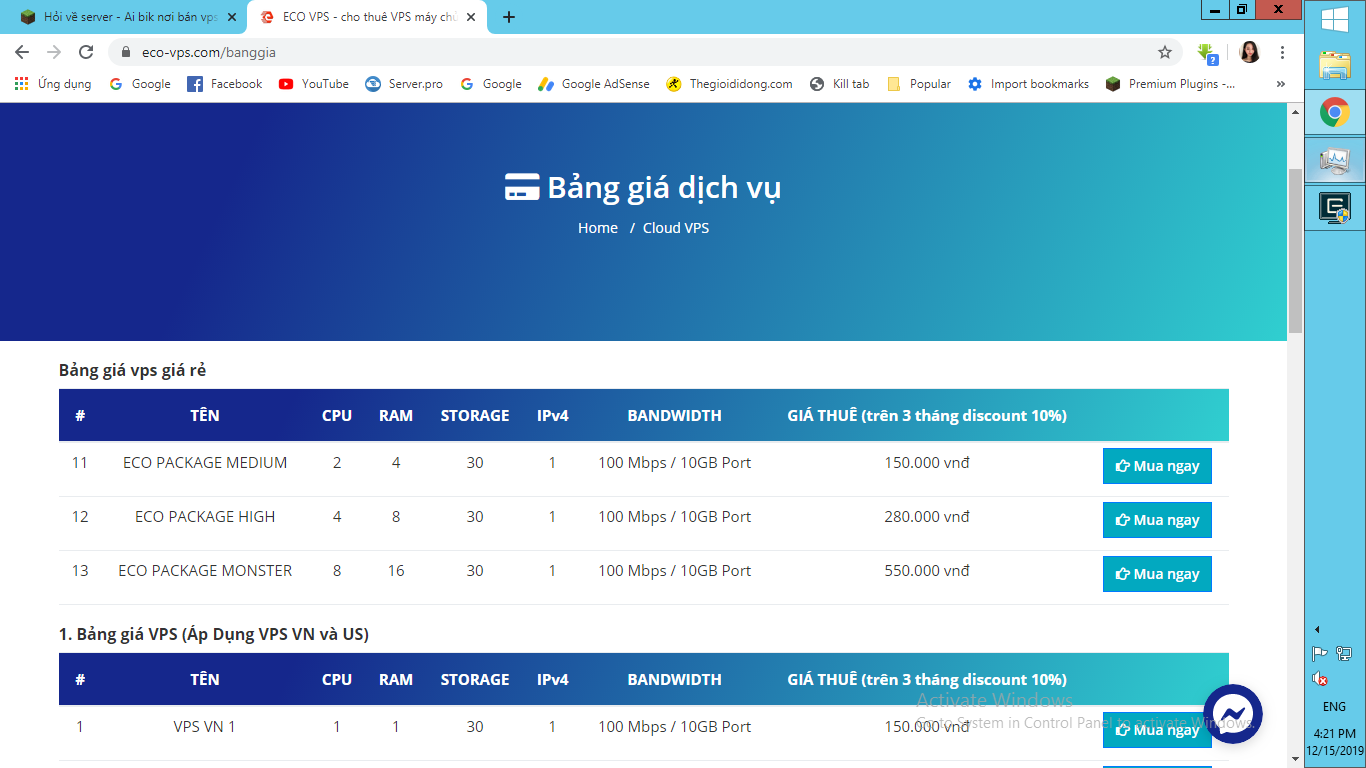Click the 'Bảng giá vps giá rẻ' heading
This screenshot has height=768, width=1366.
(x=132, y=371)
